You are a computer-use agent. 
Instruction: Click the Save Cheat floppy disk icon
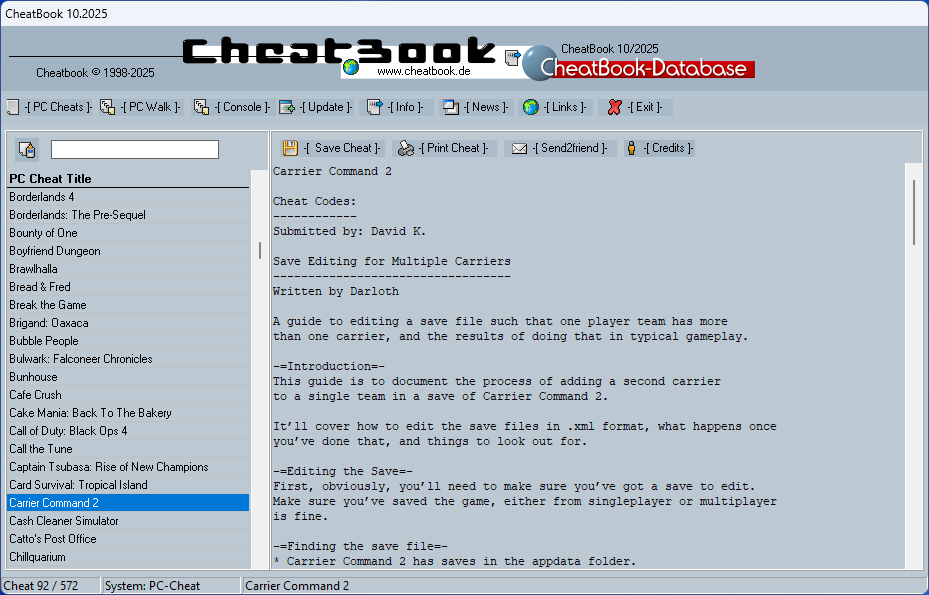[290, 148]
